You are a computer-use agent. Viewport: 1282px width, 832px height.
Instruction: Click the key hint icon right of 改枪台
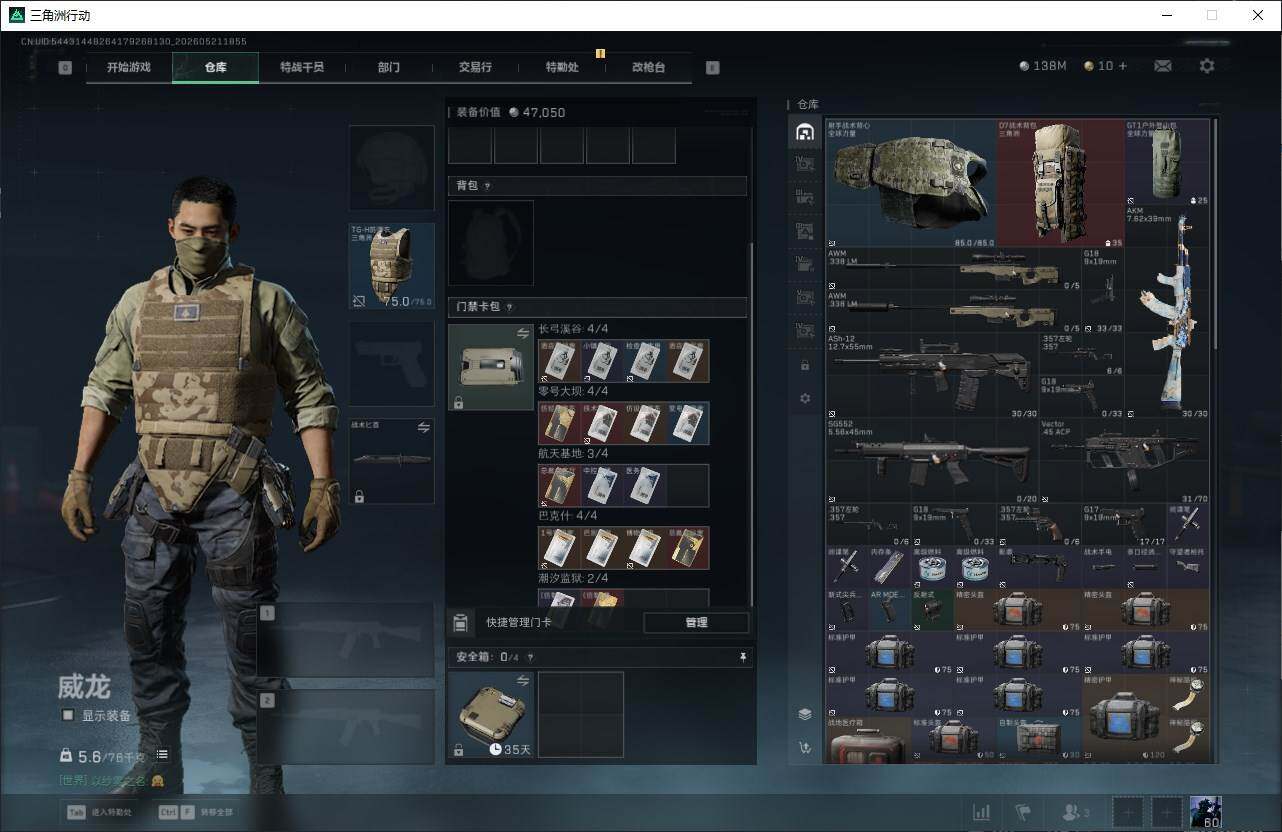[712, 68]
